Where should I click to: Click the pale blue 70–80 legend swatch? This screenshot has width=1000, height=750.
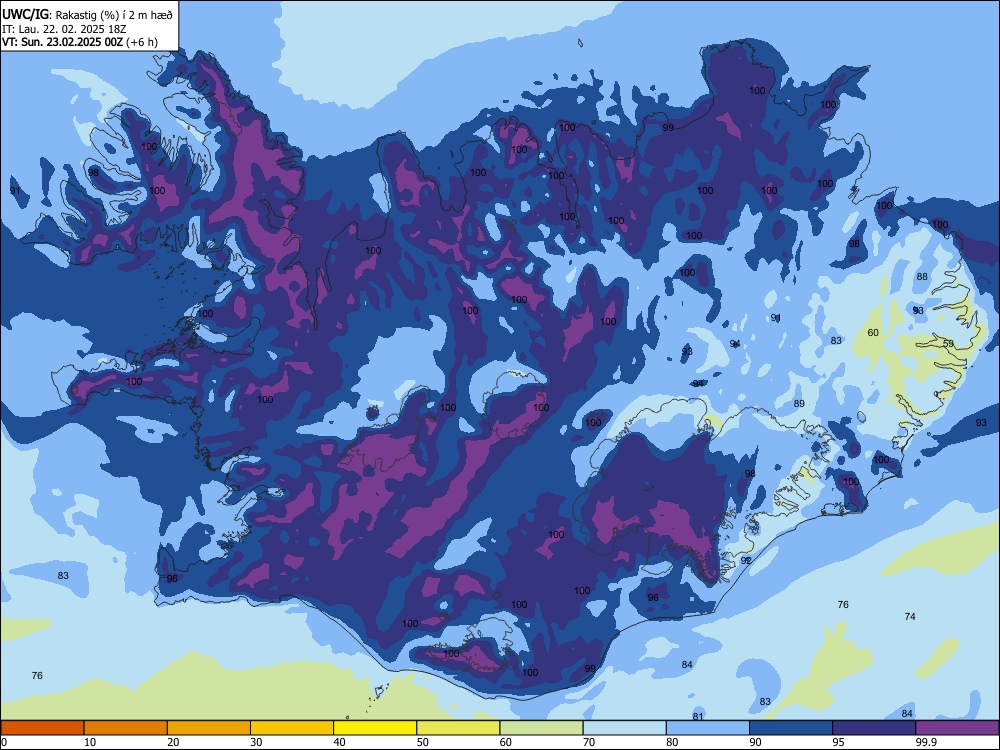[624, 728]
